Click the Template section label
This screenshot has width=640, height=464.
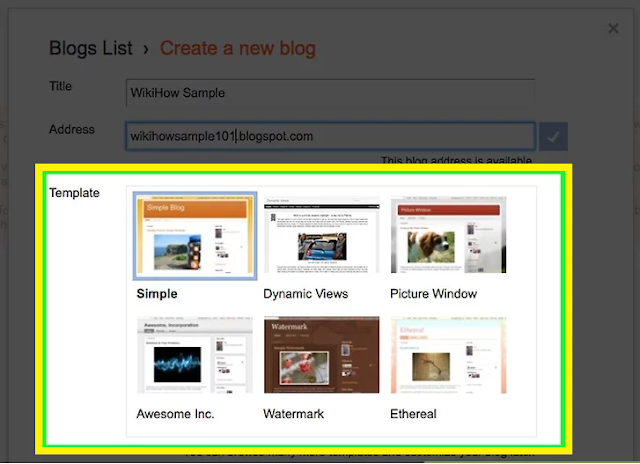tap(74, 193)
